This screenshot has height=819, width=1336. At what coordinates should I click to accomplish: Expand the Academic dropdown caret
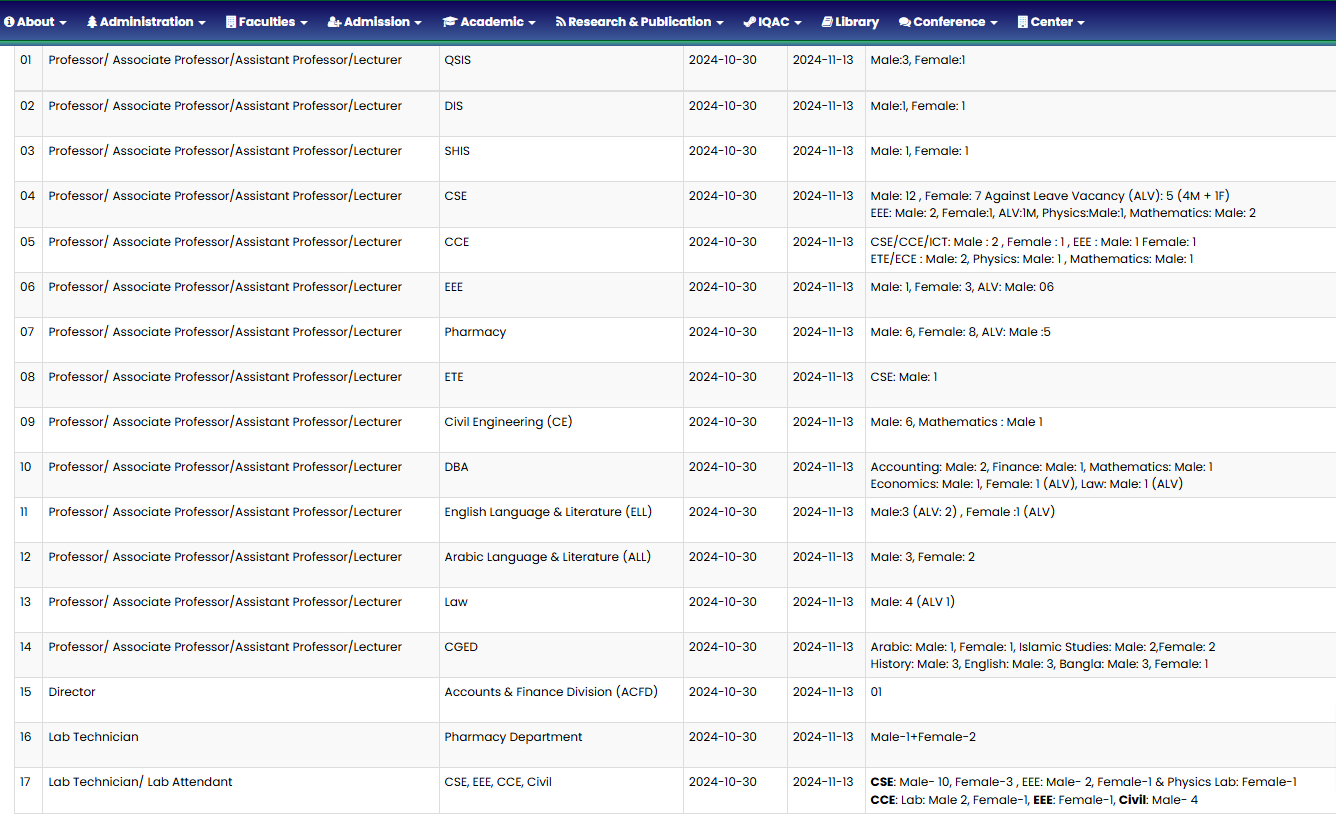pos(532,23)
